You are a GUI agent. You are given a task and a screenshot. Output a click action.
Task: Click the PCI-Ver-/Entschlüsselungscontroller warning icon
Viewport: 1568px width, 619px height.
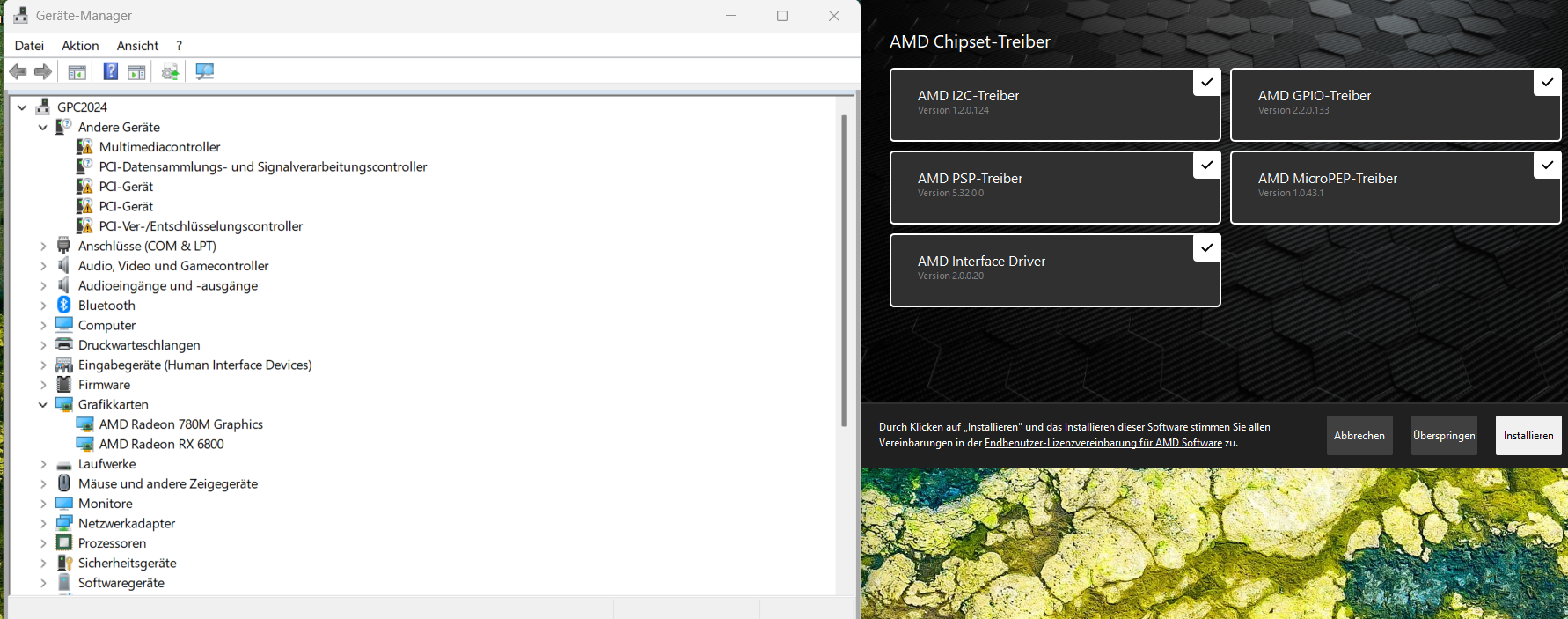[85, 226]
